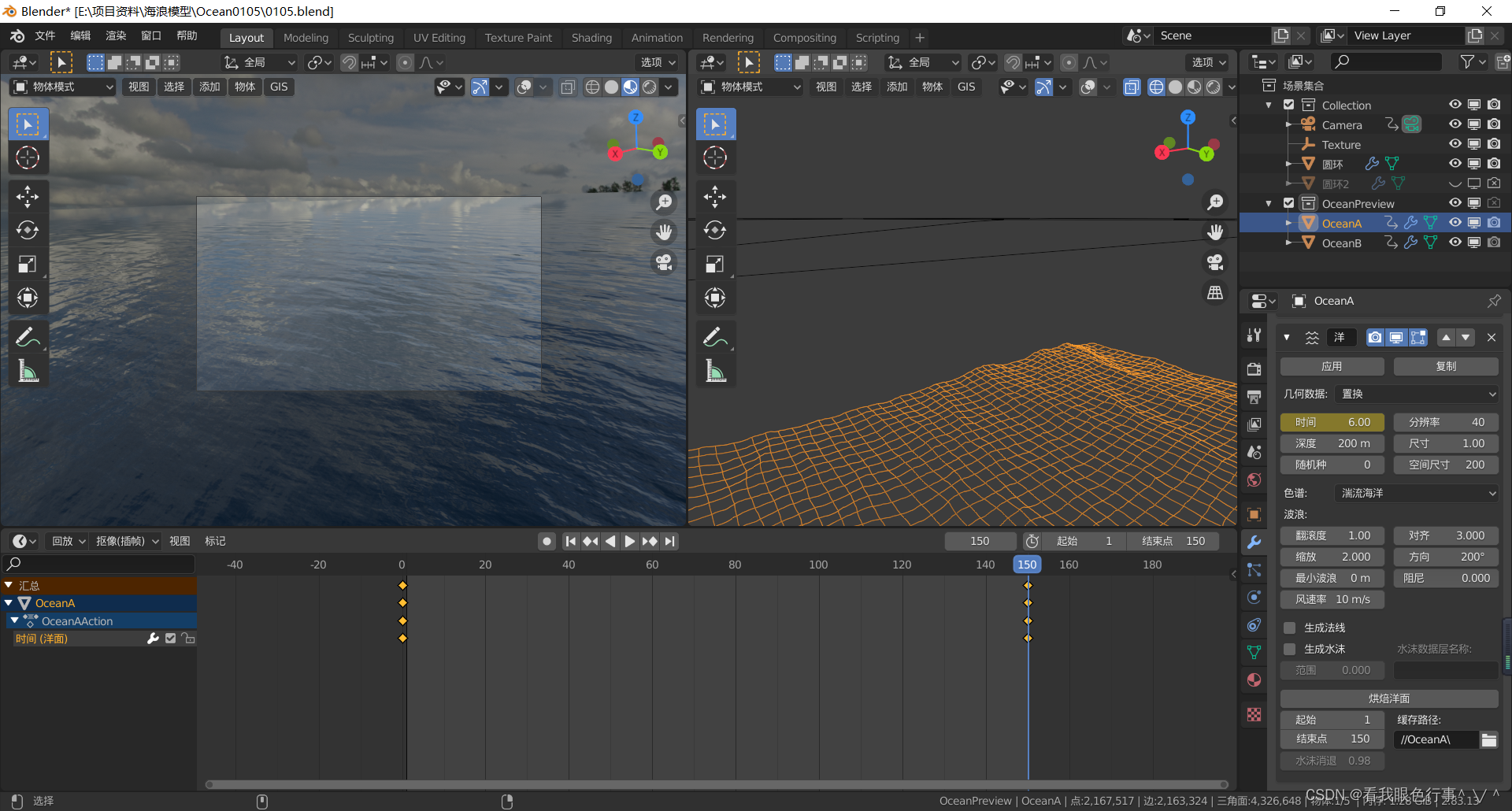Toggle camera view using the camera gizmo icon

[x=664, y=262]
